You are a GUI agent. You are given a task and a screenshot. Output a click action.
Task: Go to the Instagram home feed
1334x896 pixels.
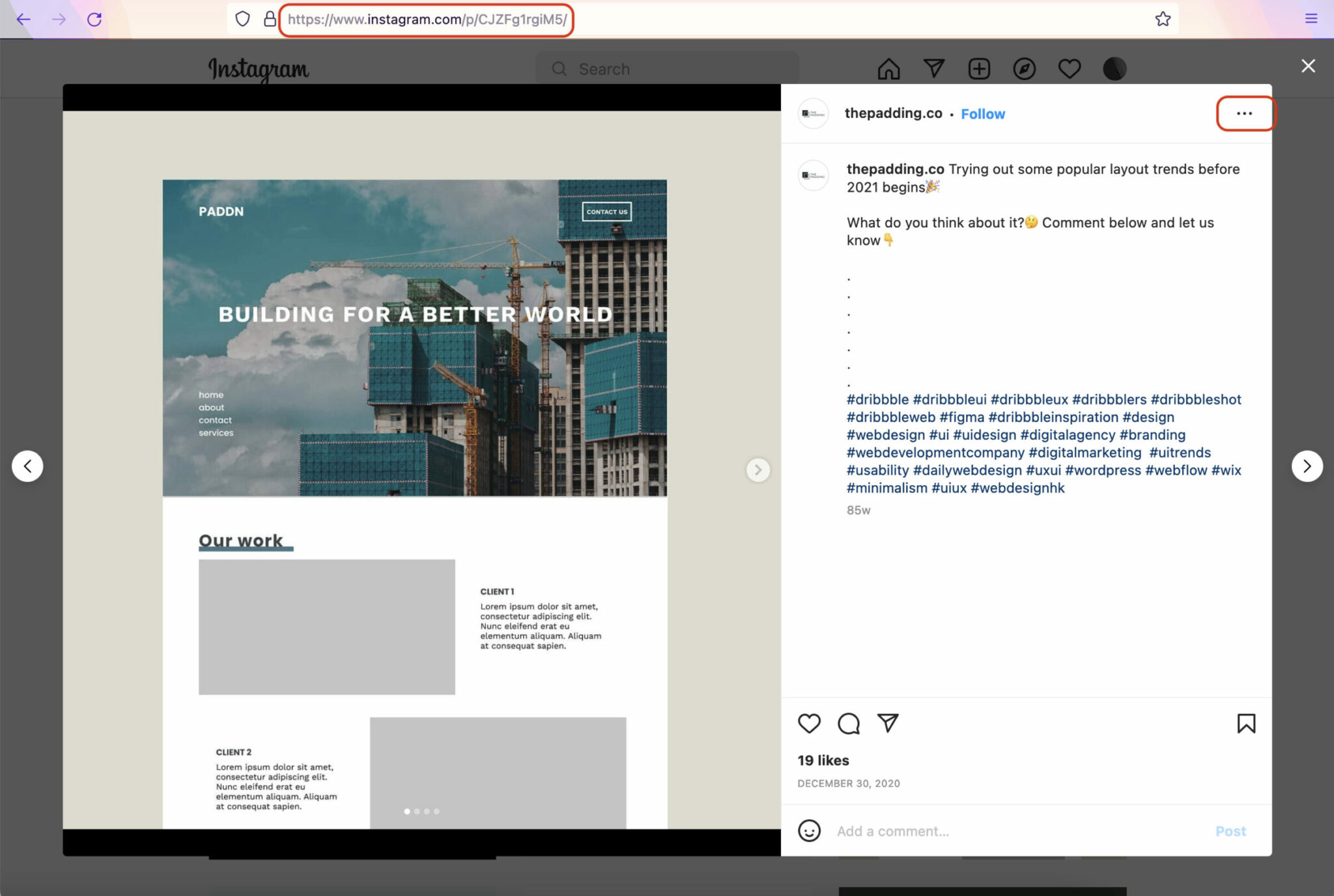point(889,68)
